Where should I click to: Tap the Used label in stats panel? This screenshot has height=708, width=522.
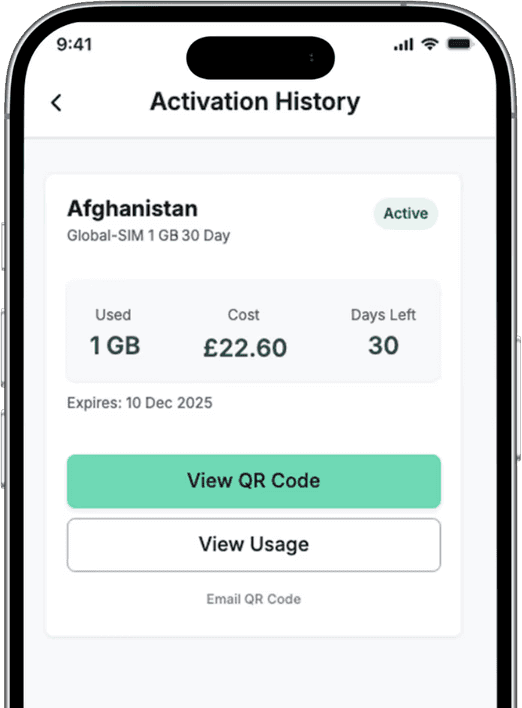pos(113,315)
